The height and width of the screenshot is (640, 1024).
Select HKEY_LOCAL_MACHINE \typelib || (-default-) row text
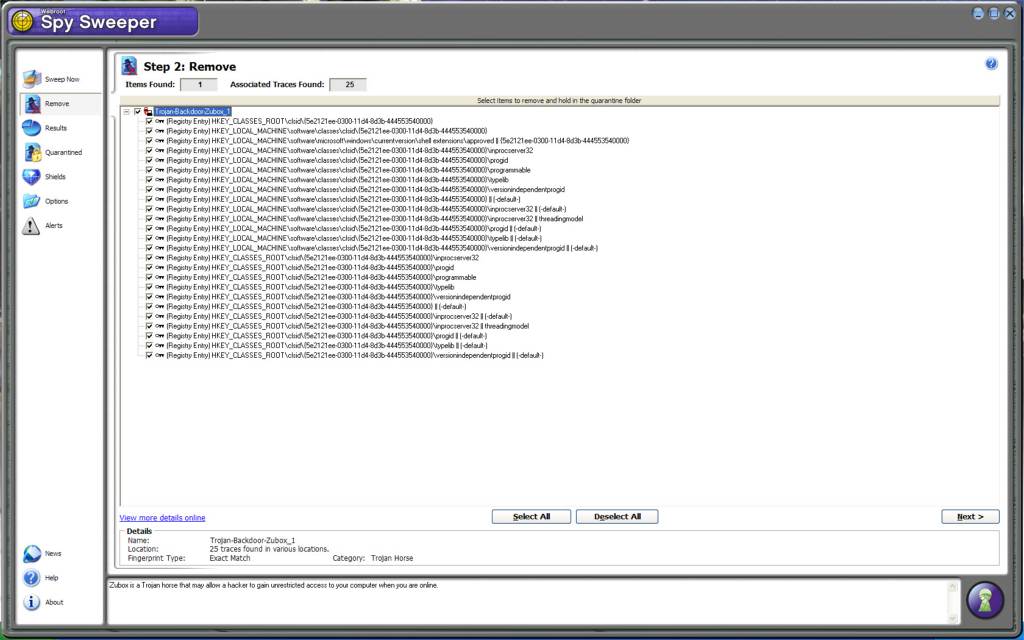tap(354, 238)
